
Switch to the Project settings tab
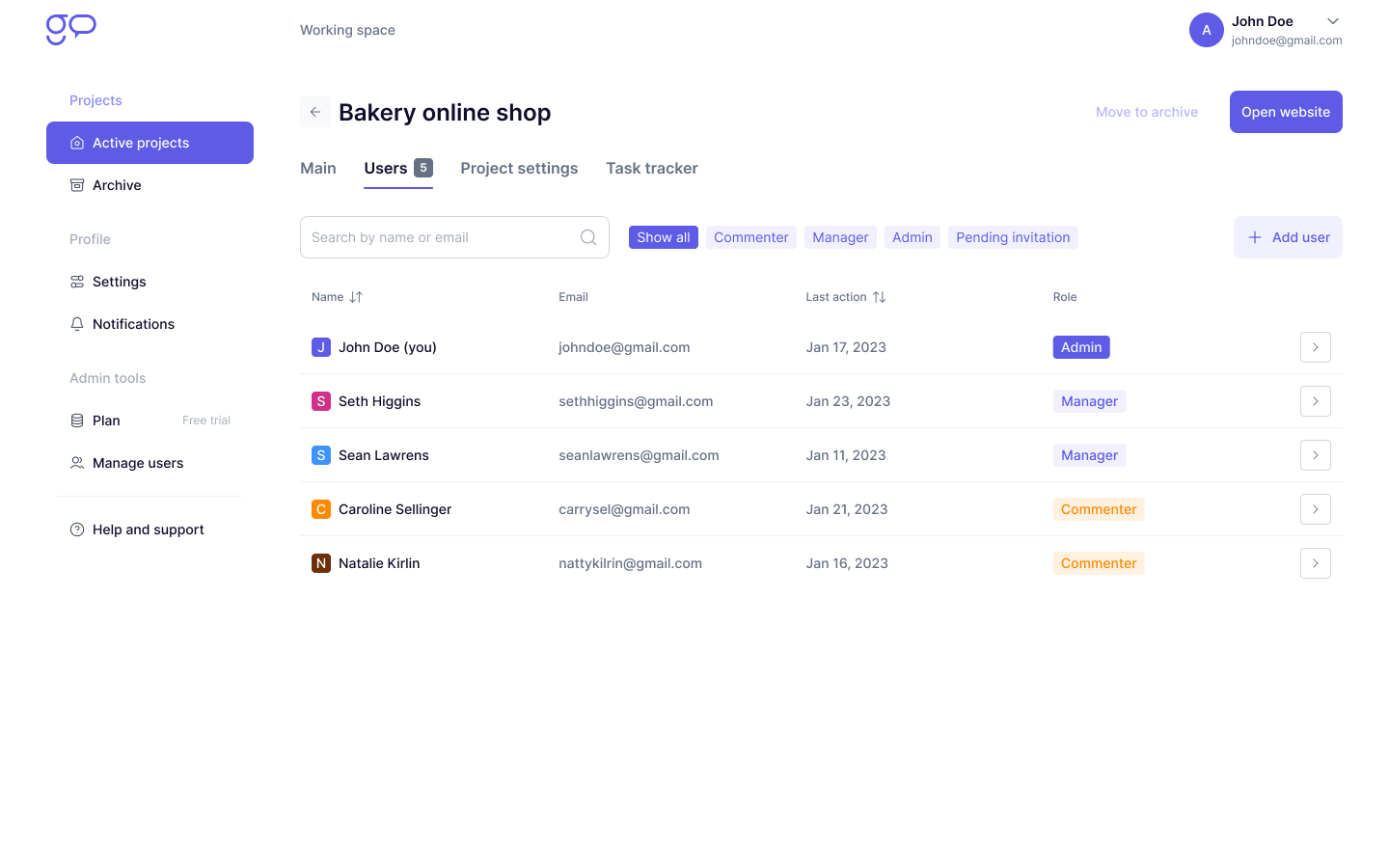tap(519, 168)
